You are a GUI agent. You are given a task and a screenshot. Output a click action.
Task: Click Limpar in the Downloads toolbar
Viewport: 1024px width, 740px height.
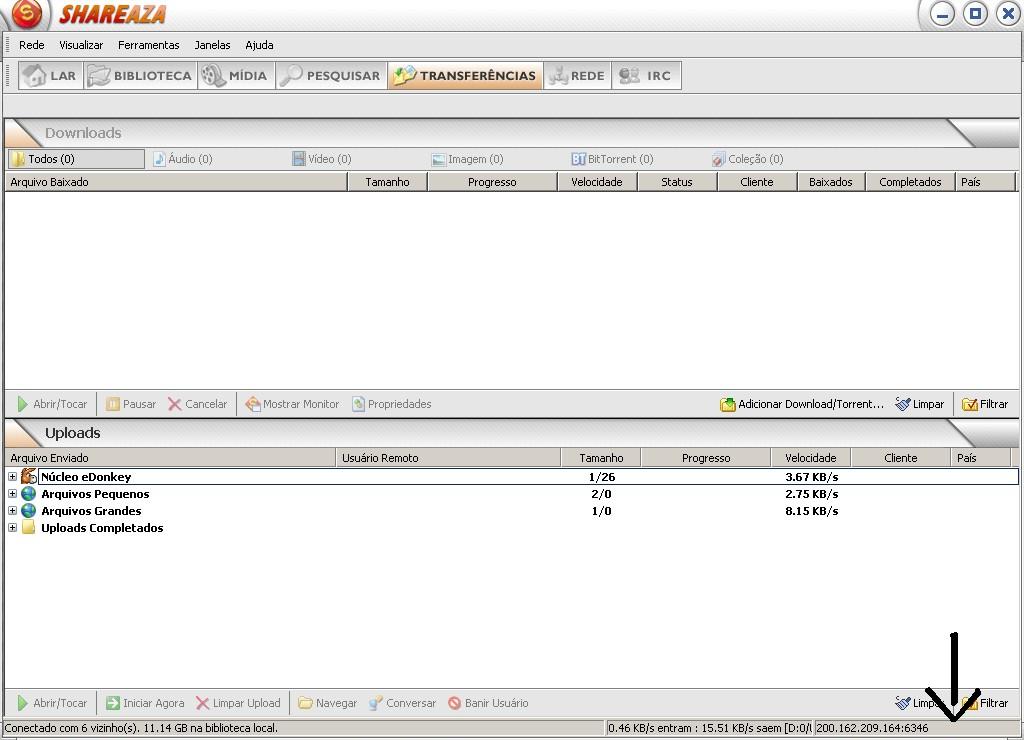tap(920, 404)
